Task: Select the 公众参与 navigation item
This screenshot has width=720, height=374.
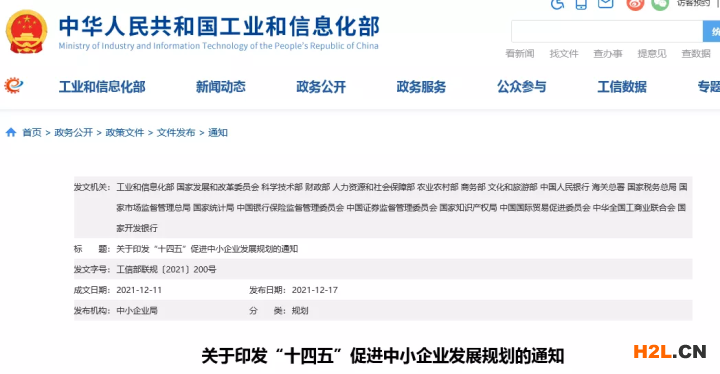Action: [522, 86]
